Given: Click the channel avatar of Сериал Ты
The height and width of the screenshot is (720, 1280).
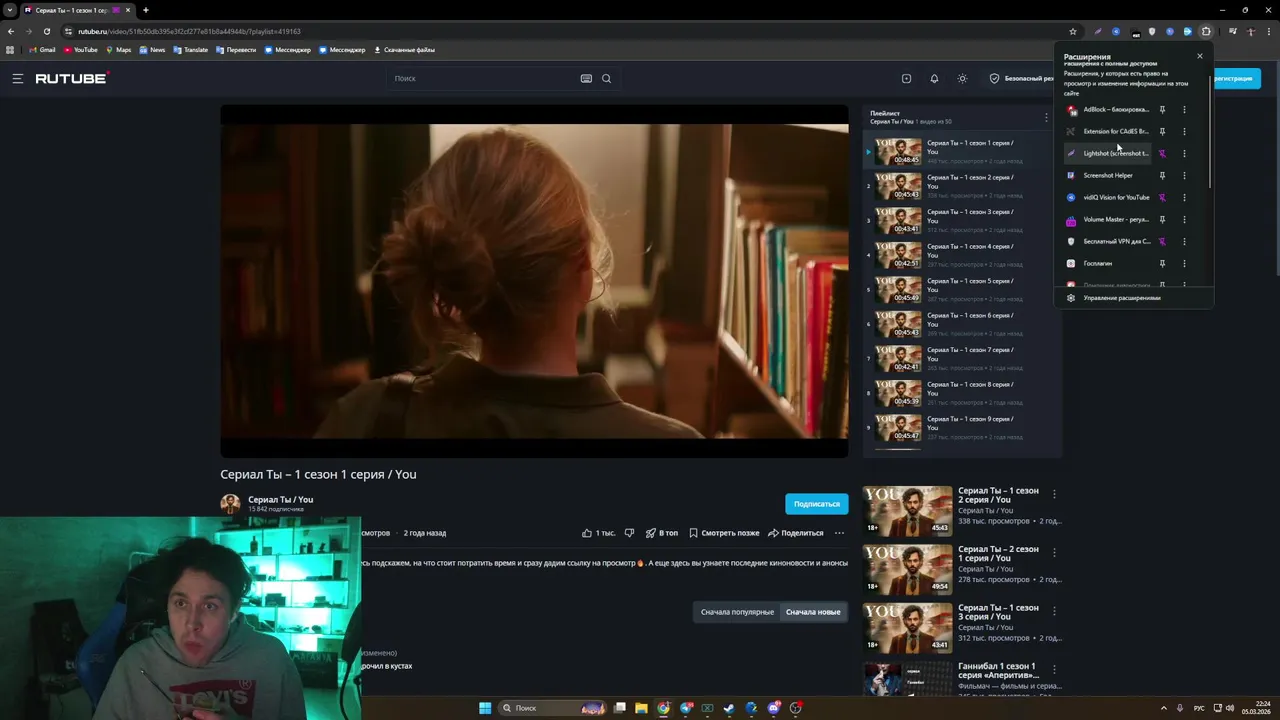Looking at the screenshot, I should (230, 504).
